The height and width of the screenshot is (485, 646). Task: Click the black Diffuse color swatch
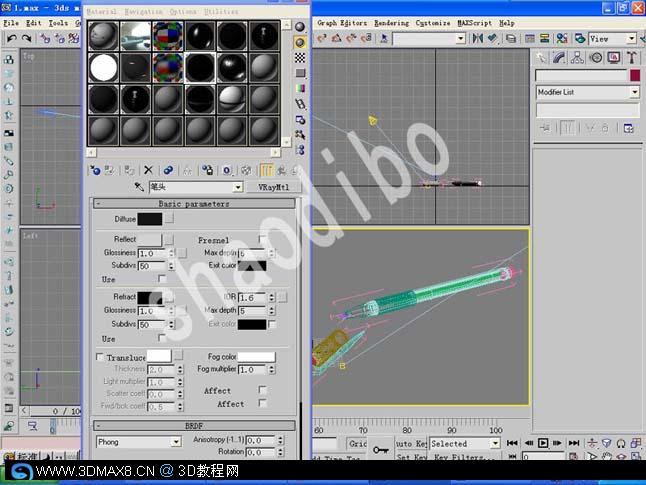(150, 219)
